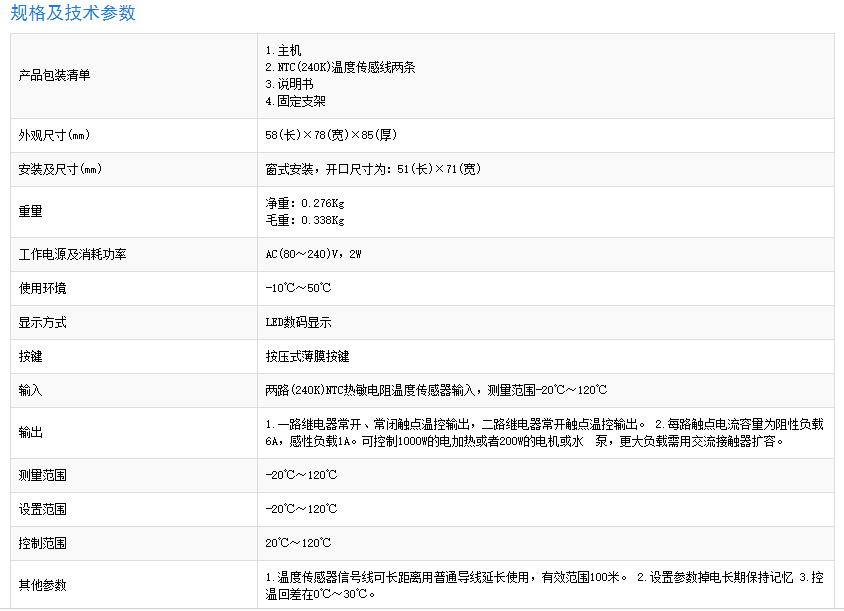
Task: Click the 测量范围 row label
Action: point(43,475)
